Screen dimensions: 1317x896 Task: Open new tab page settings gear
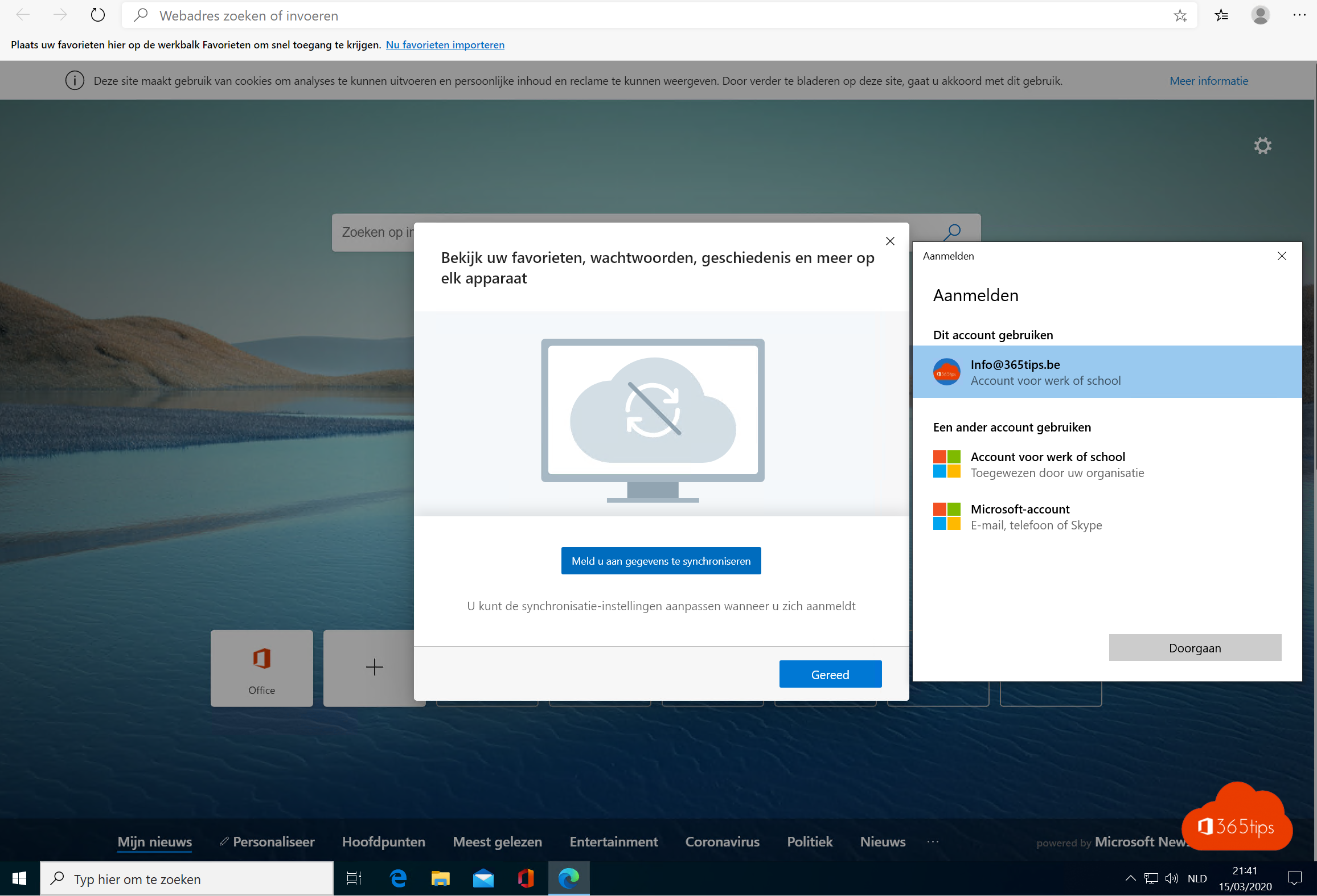[x=1263, y=146]
